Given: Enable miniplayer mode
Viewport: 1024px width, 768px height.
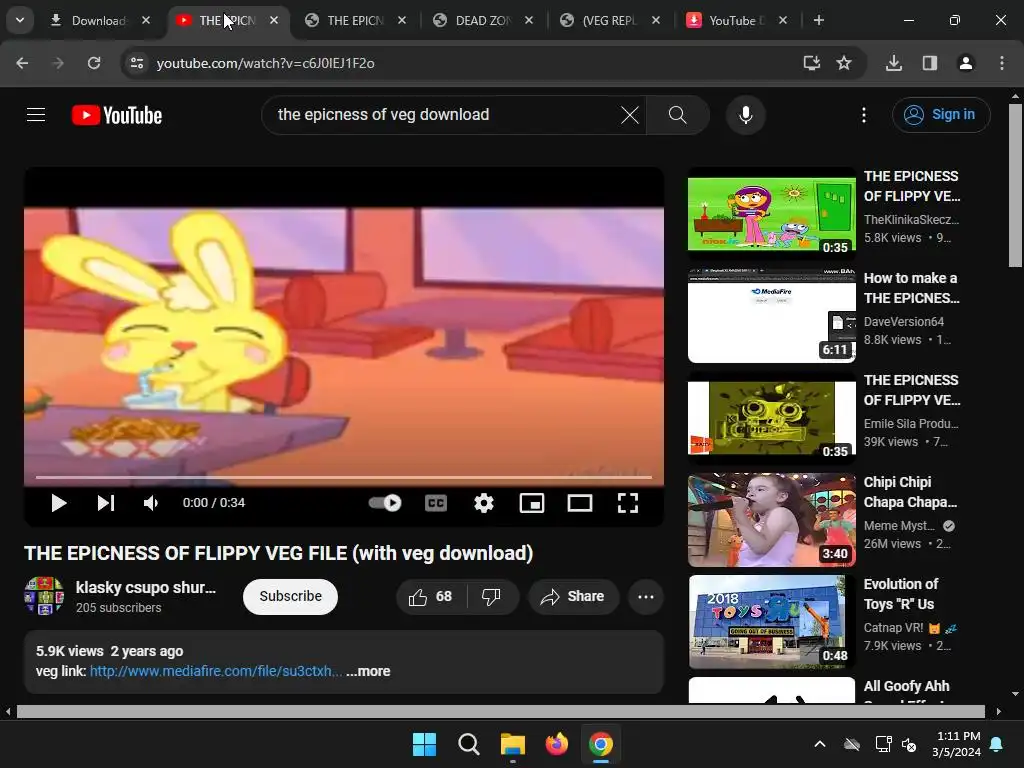Looking at the screenshot, I should coord(532,503).
